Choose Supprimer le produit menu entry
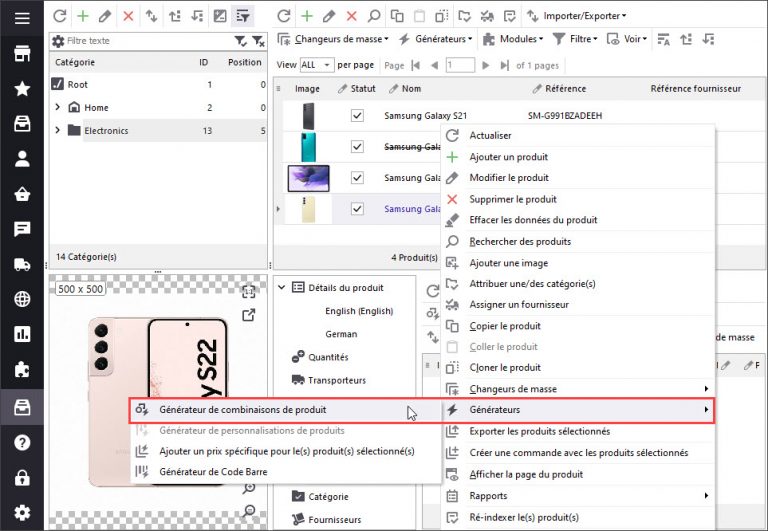This screenshot has height=531, width=768. point(578,199)
